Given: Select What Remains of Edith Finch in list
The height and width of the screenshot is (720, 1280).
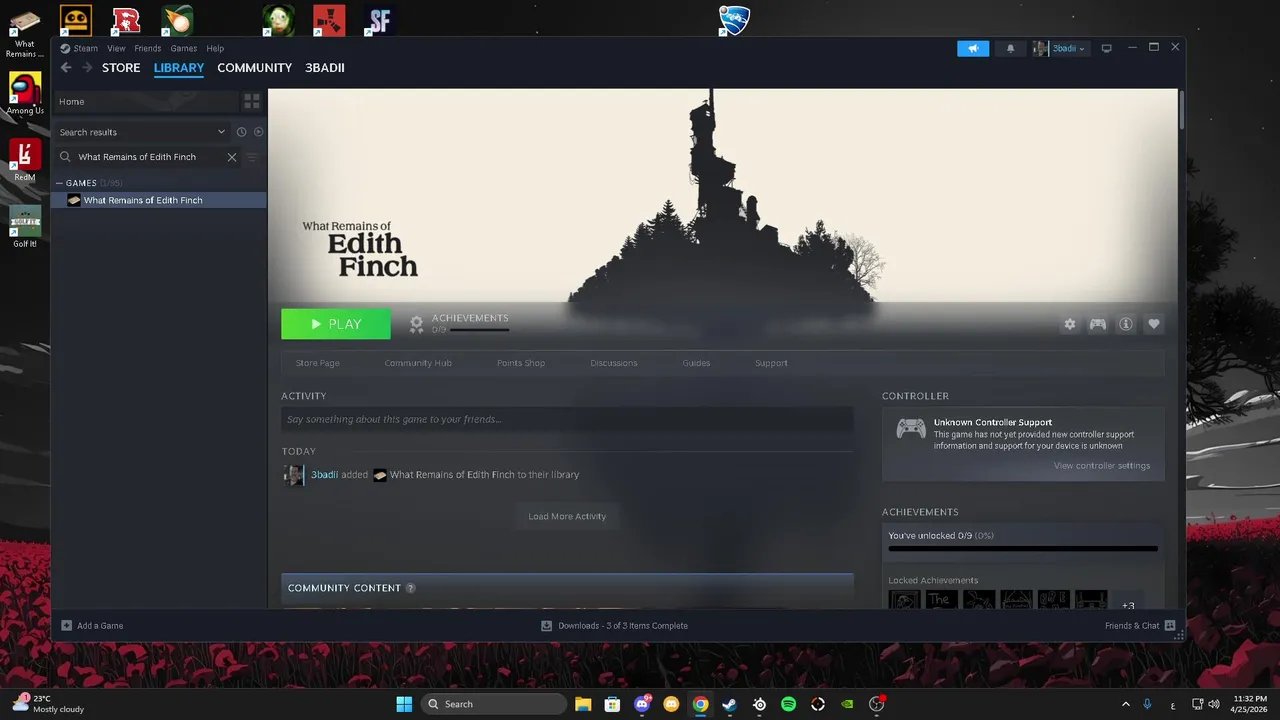Looking at the screenshot, I should pos(159,200).
